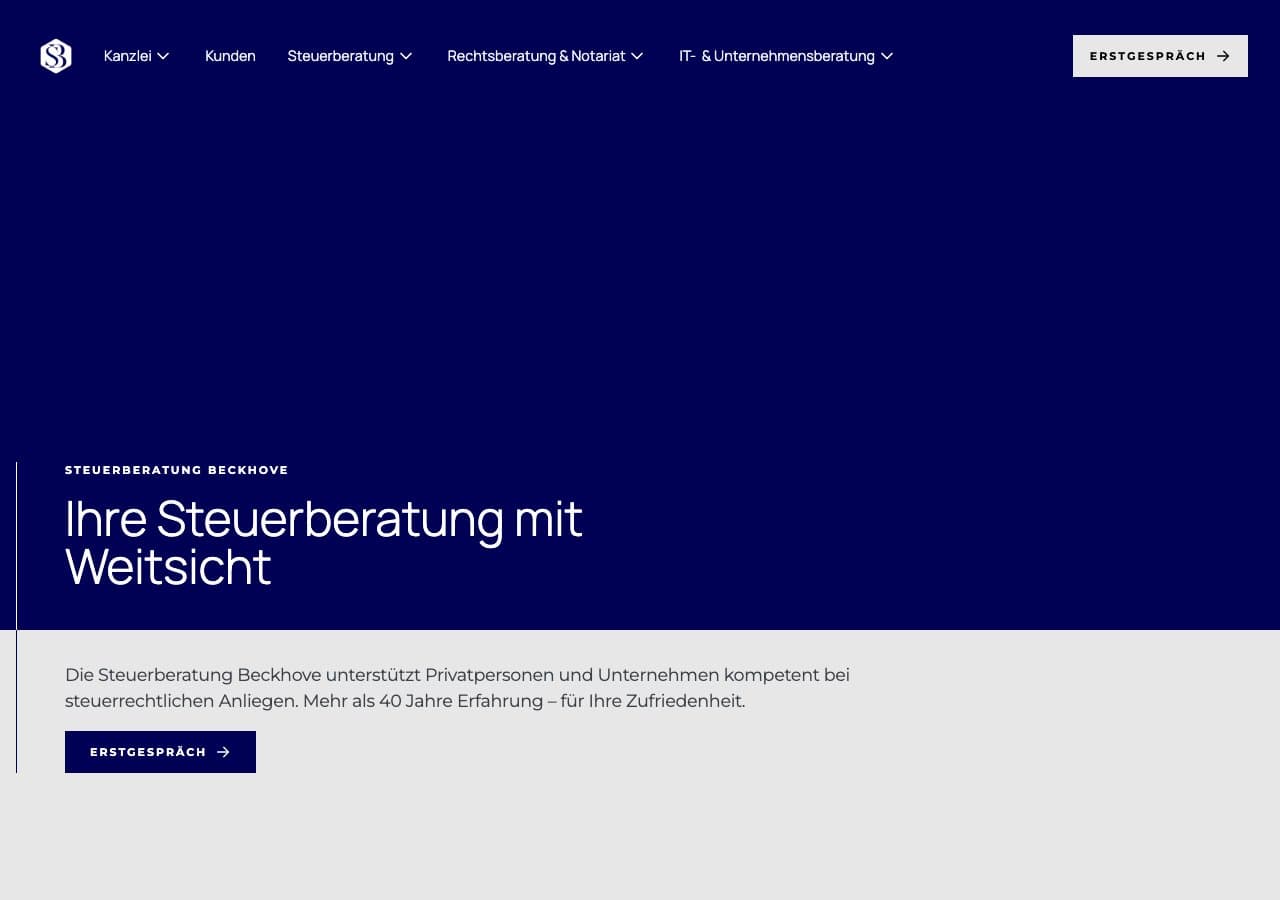1280x900 pixels.
Task: Click the chevron icon beside IT- & Unternehmensberatung
Action: tap(886, 56)
